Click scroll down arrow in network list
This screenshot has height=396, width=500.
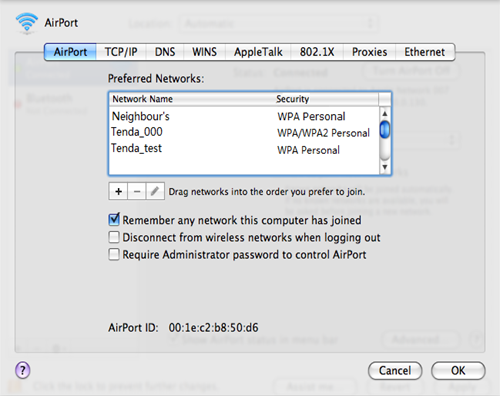(x=385, y=167)
